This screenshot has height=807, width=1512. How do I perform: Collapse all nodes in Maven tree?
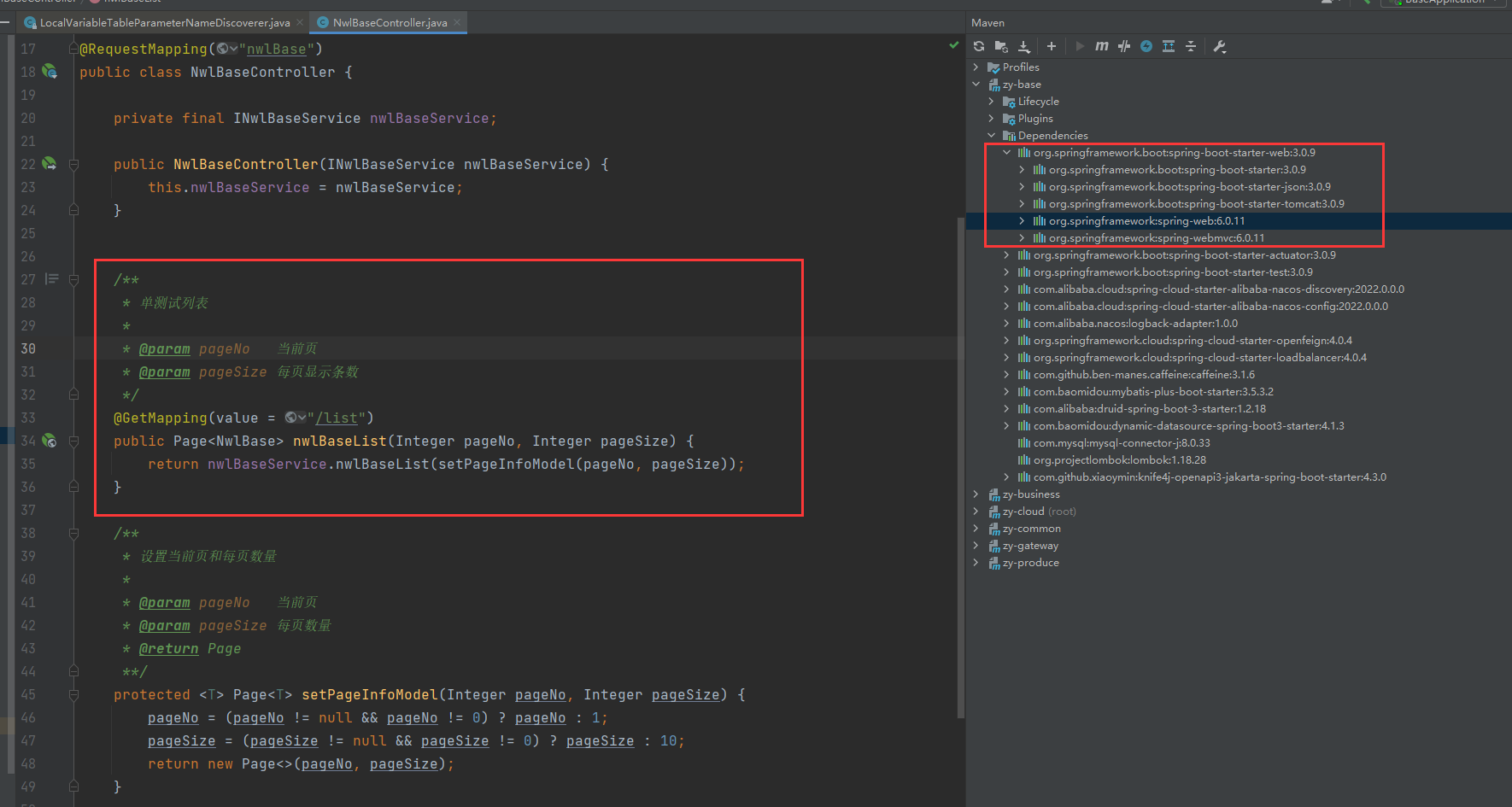[x=1191, y=46]
